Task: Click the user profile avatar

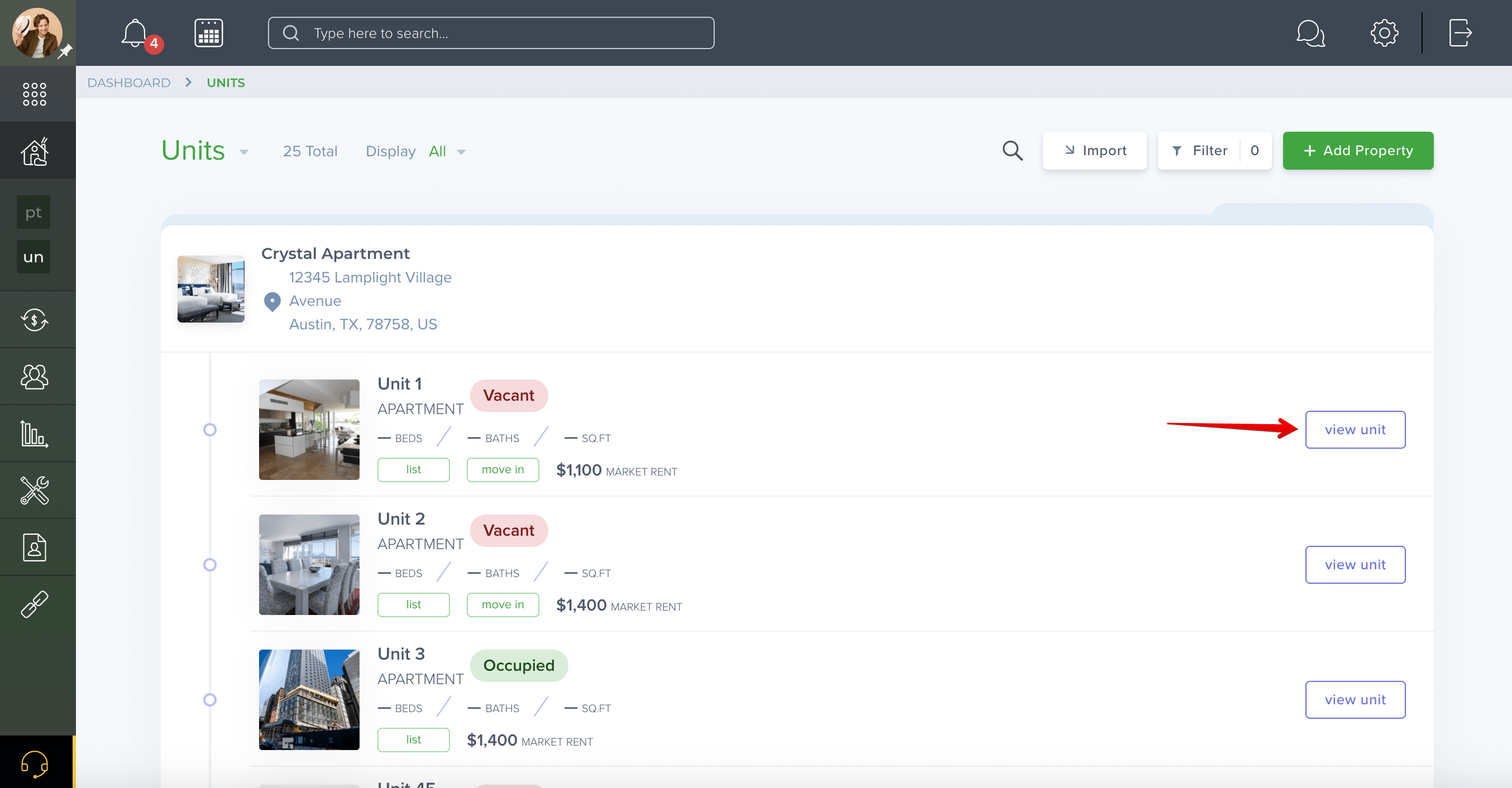Action: pyautogui.click(x=36, y=32)
